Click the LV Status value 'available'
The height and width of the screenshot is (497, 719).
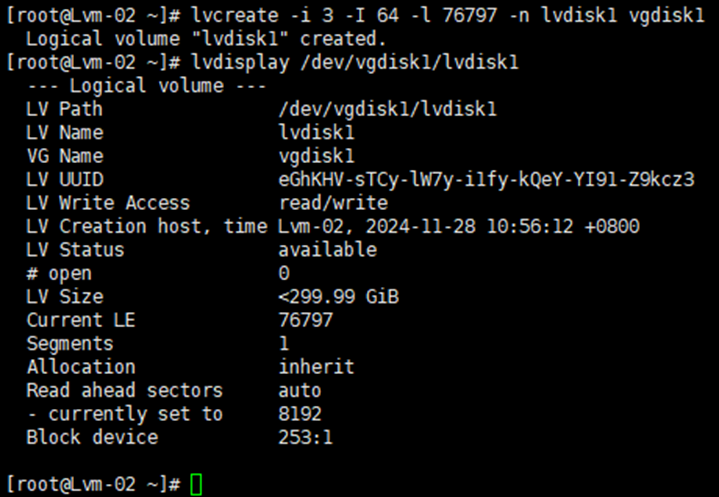(x=328, y=250)
